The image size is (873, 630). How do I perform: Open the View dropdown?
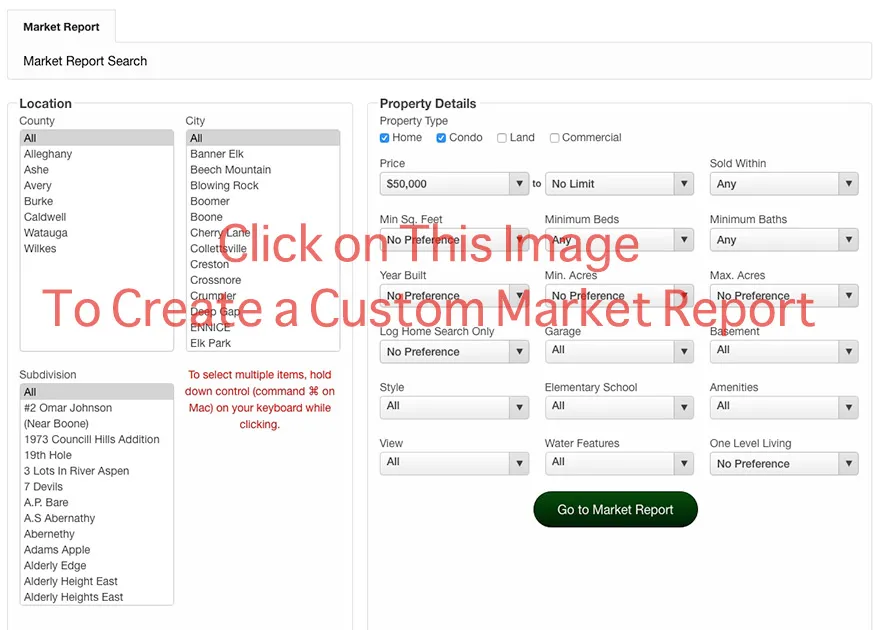click(x=454, y=464)
